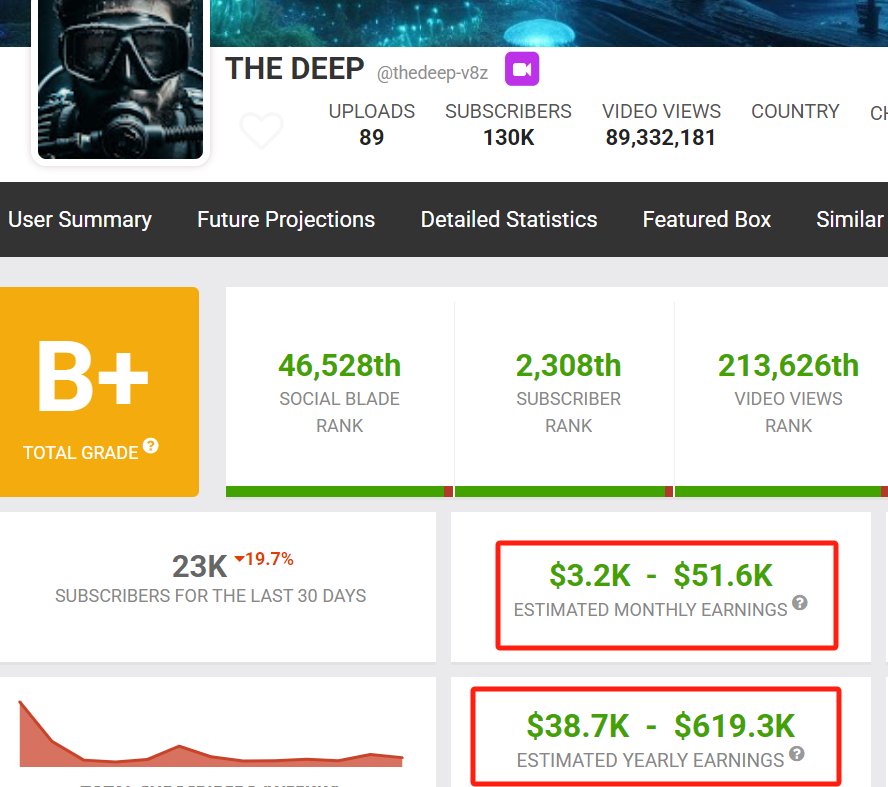The image size is (888, 787).
Task: Click the 130K subscribers value
Action: (x=509, y=138)
